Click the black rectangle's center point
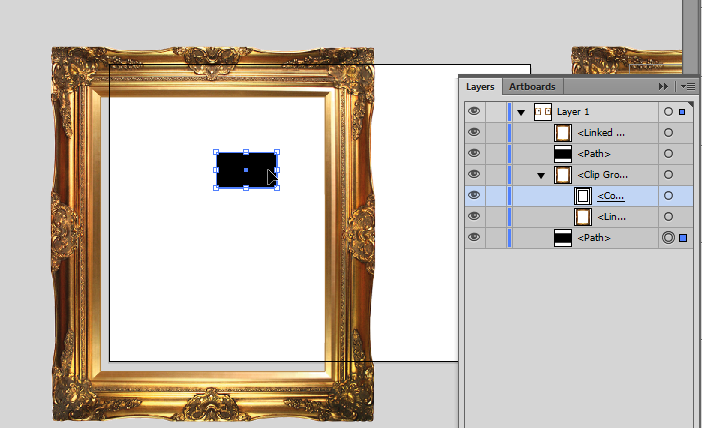702x428 pixels. 246,170
